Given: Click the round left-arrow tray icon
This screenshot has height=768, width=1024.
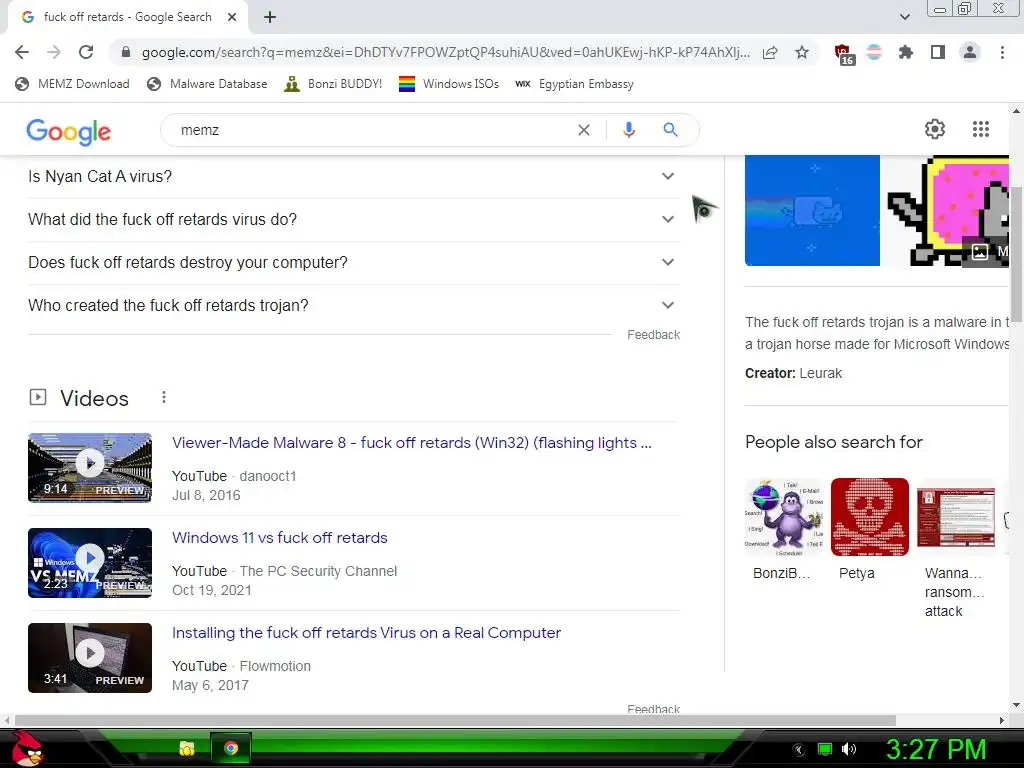Looking at the screenshot, I should pos(799,750).
